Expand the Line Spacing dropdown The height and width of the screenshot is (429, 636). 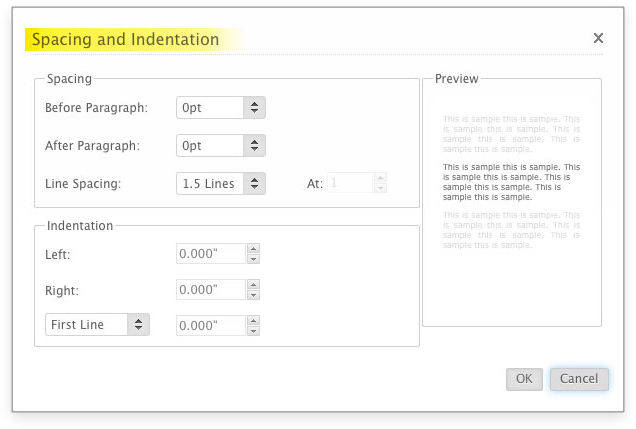255,184
